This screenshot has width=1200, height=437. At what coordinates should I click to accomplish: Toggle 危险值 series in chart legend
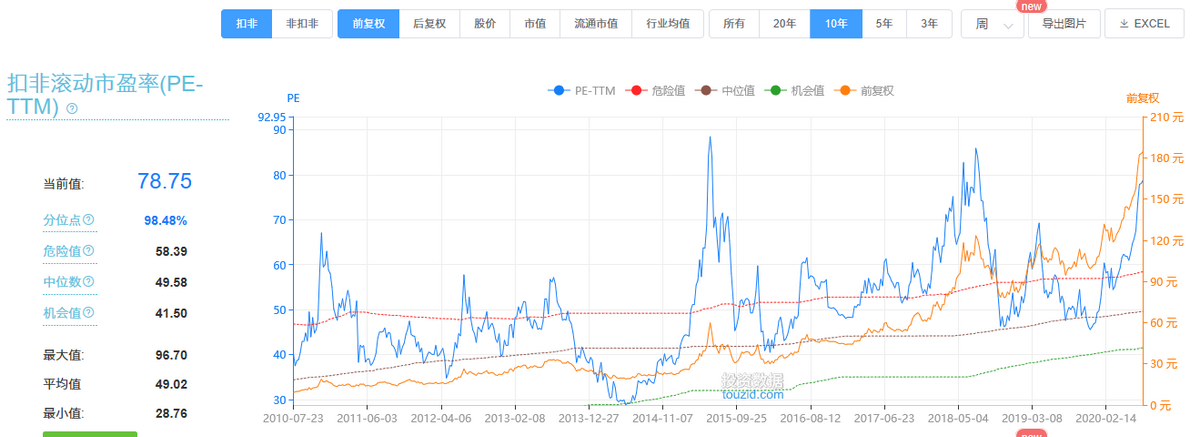tap(655, 90)
